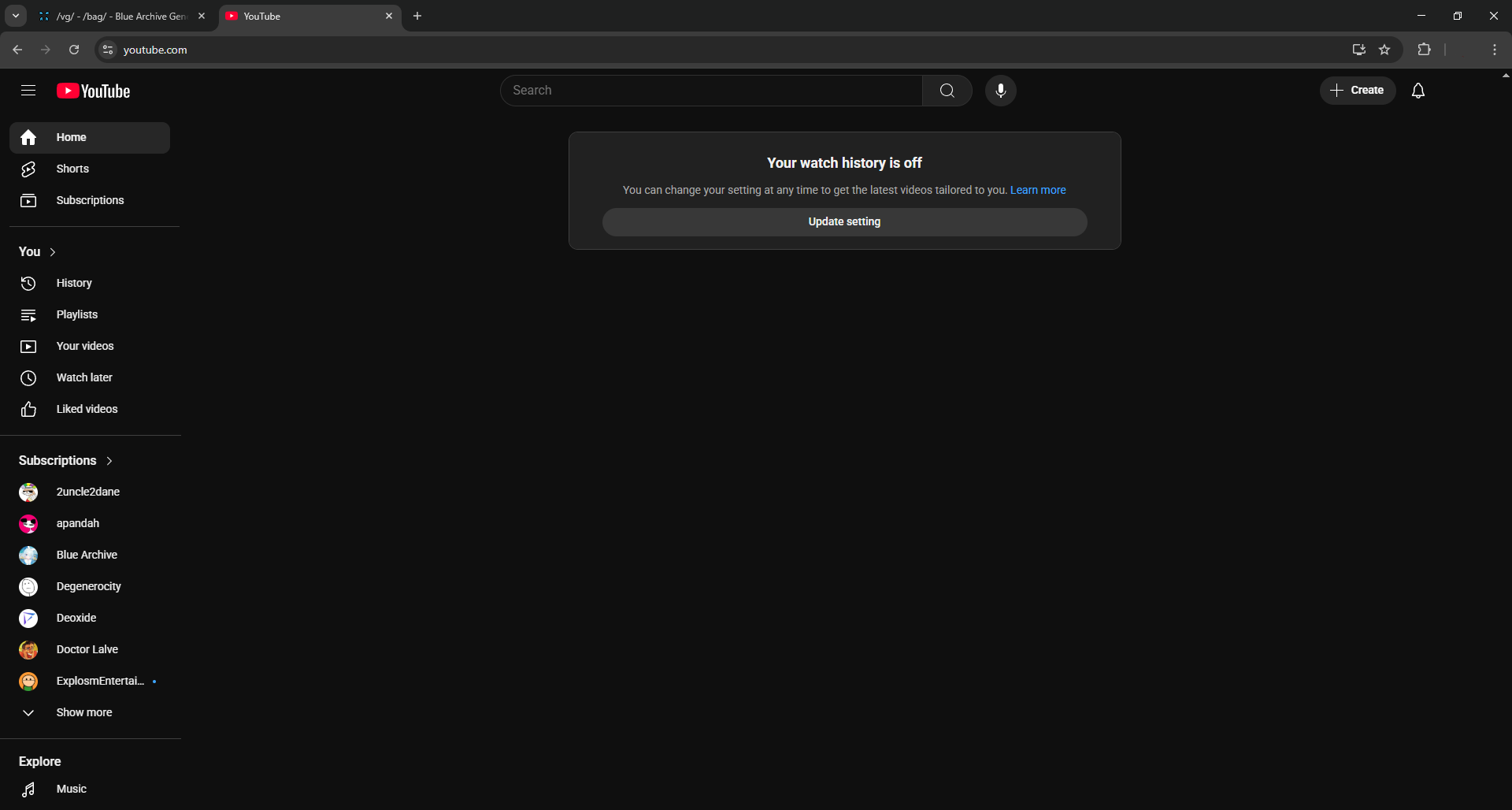Click the Subscriptions icon under Shorts
This screenshot has height=810, width=1512.
28,201
